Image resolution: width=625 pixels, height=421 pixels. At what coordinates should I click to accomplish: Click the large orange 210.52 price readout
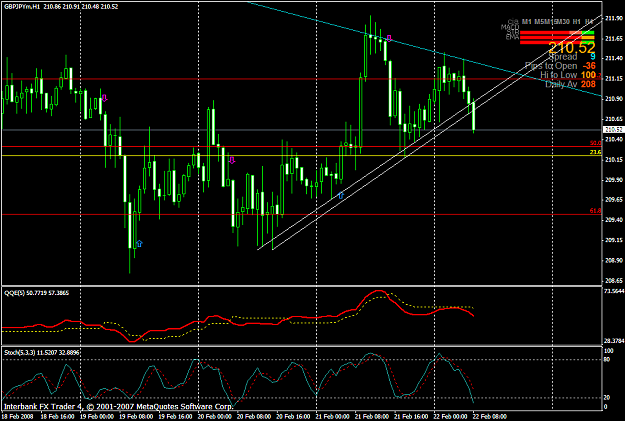572,48
